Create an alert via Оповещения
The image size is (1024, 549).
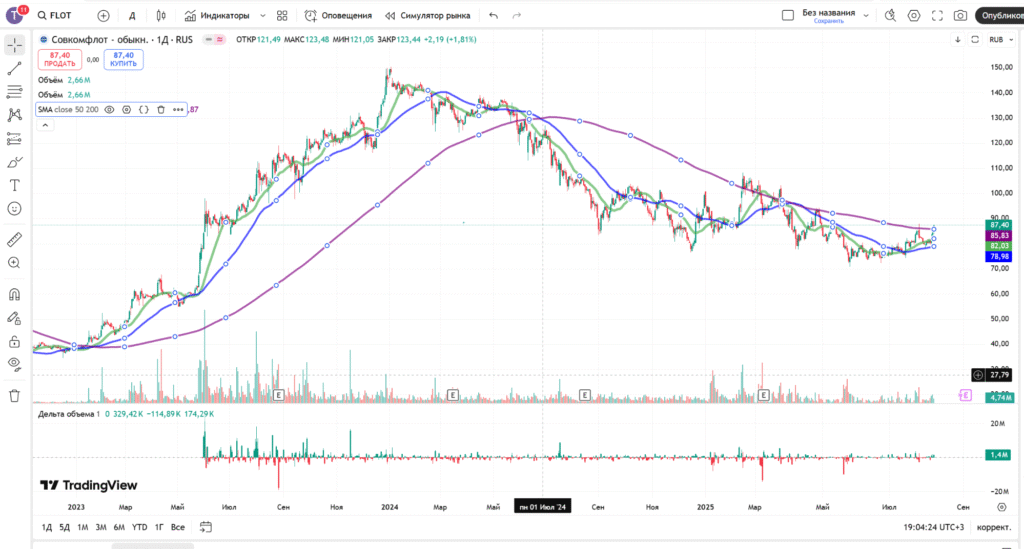click(338, 15)
